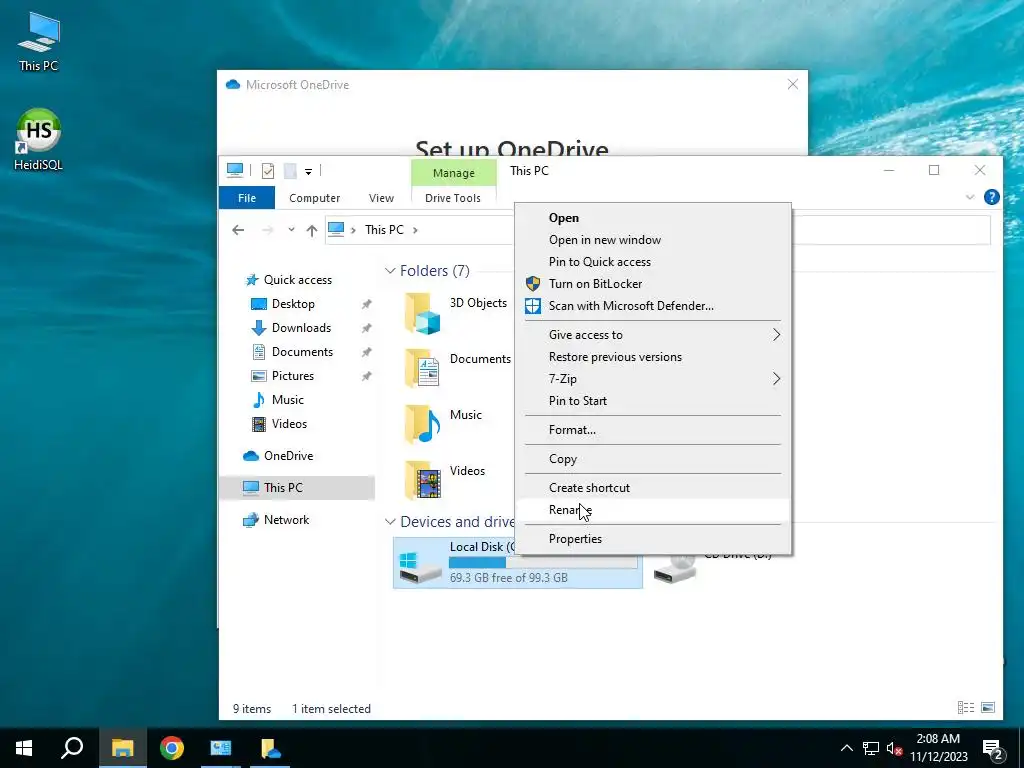The height and width of the screenshot is (768, 1024).
Task: Open Explorer Help question mark icon
Action: point(991,197)
